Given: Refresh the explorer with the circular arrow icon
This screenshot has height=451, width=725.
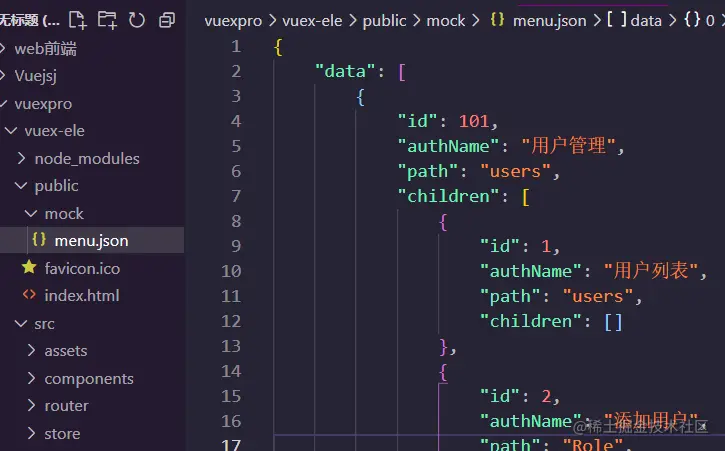Looking at the screenshot, I should [137, 20].
